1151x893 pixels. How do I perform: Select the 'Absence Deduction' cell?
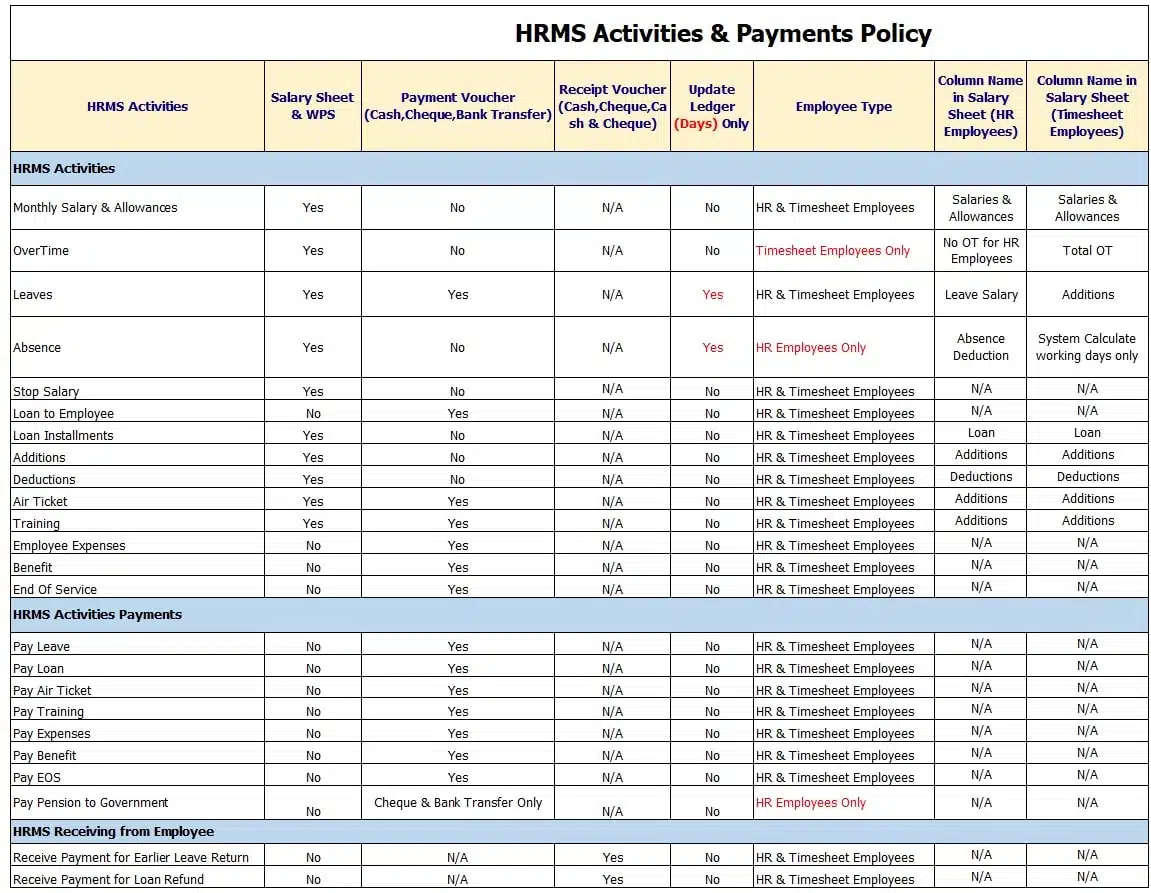tap(980, 347)
